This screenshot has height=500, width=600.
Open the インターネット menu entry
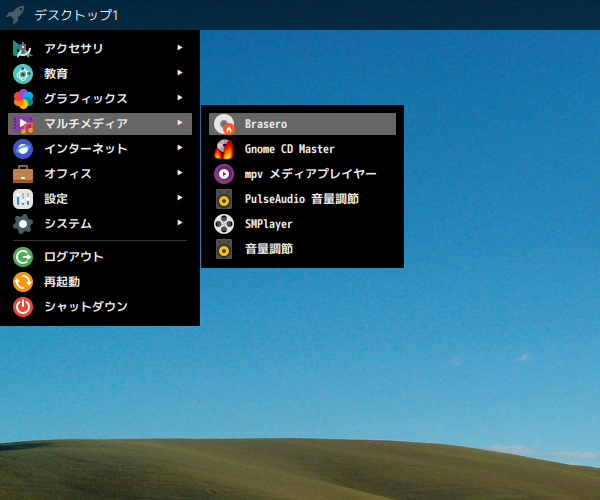coord(100,149)
